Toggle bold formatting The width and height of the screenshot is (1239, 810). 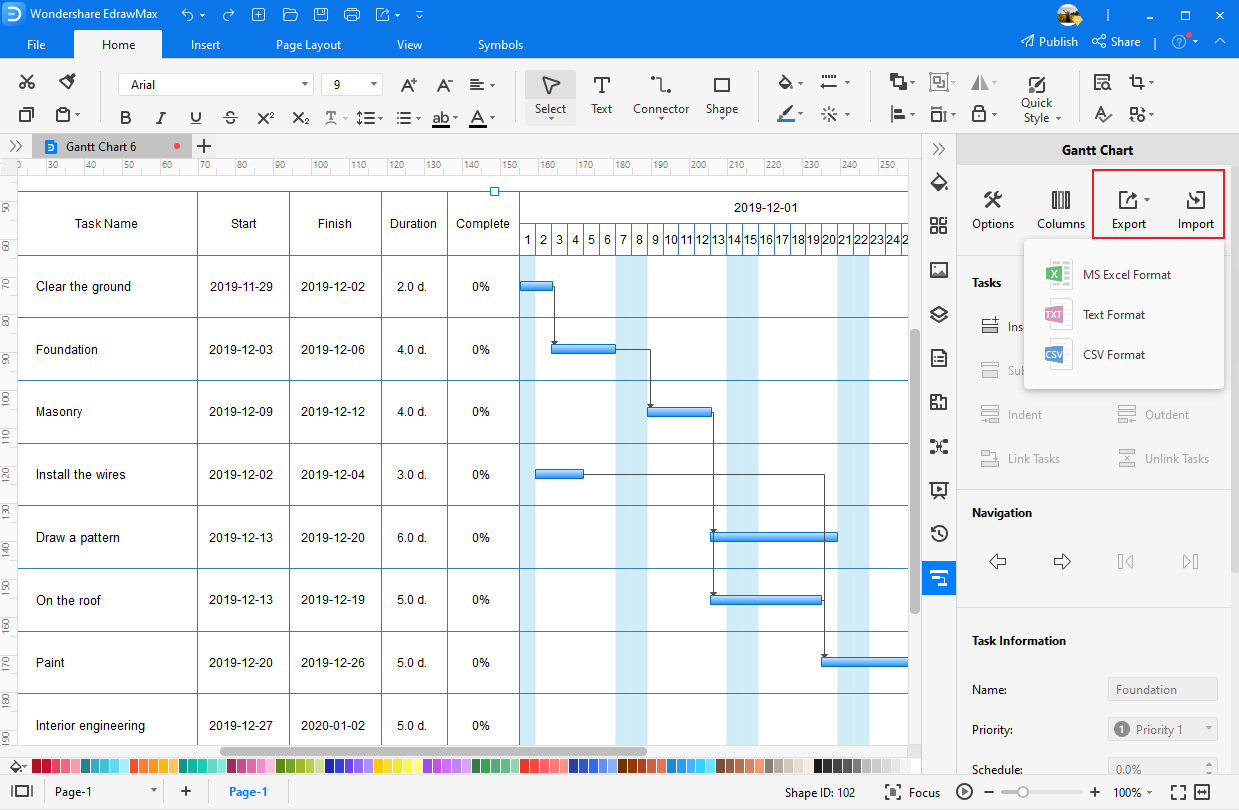(125, 117)
